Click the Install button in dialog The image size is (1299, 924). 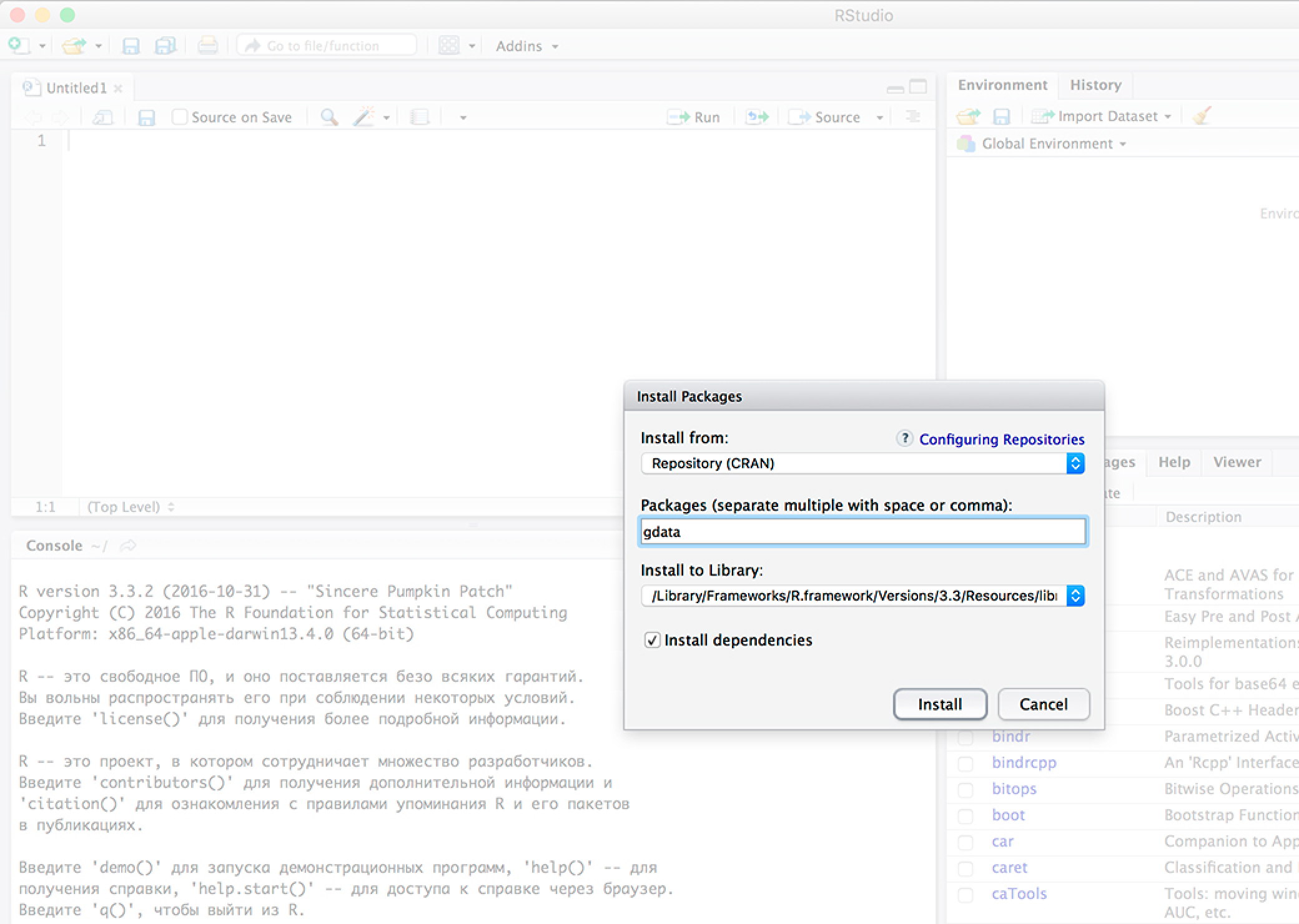click(x=940, y=704)
